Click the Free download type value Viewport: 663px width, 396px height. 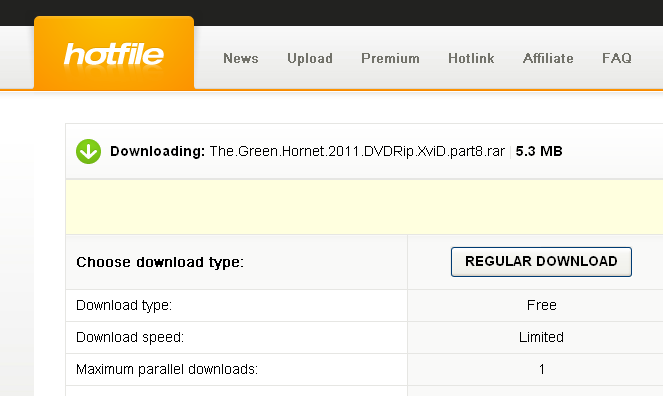[x=542, y=305]
